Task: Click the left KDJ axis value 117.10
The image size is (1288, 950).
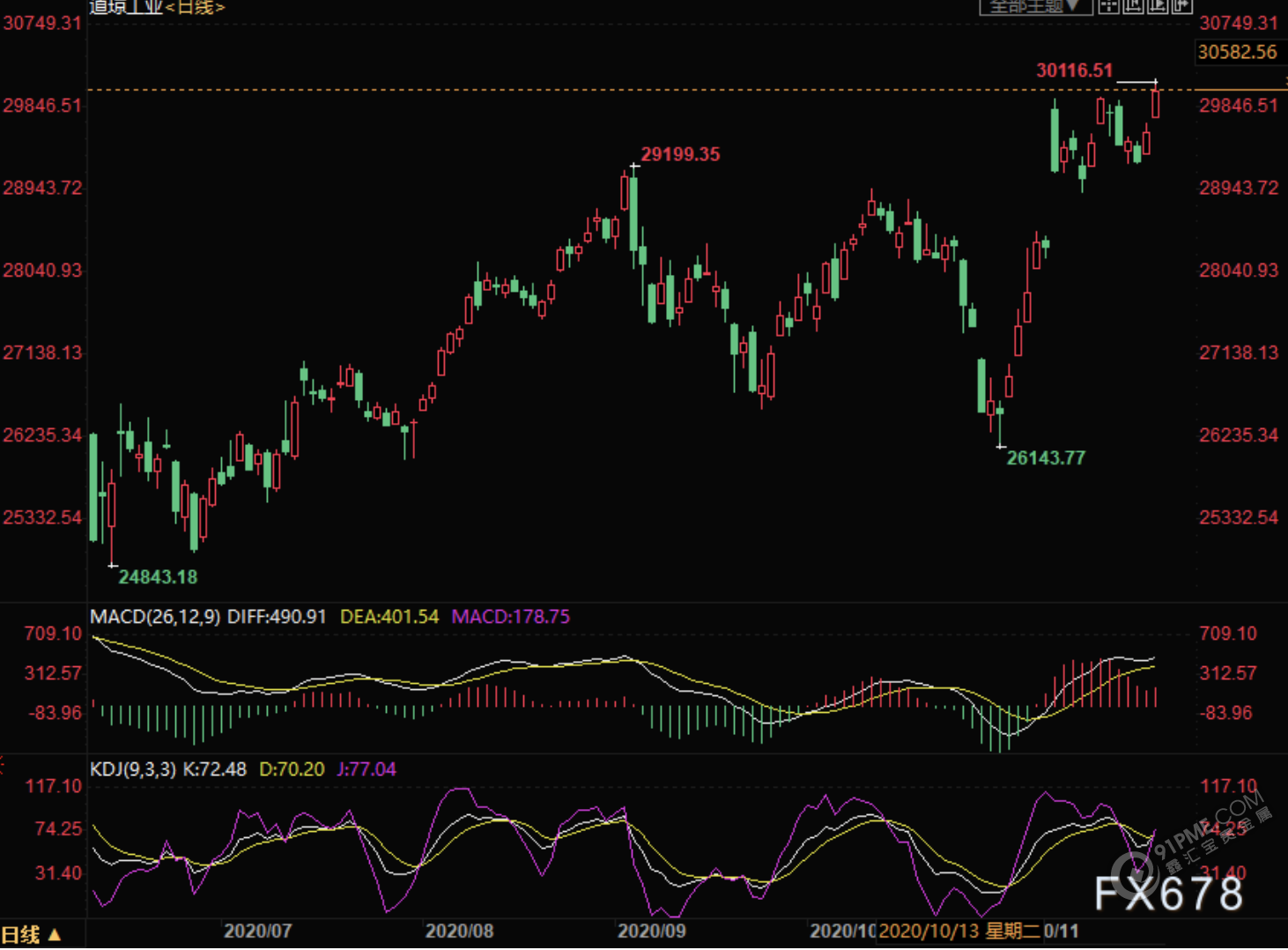Action: point(53,785)
